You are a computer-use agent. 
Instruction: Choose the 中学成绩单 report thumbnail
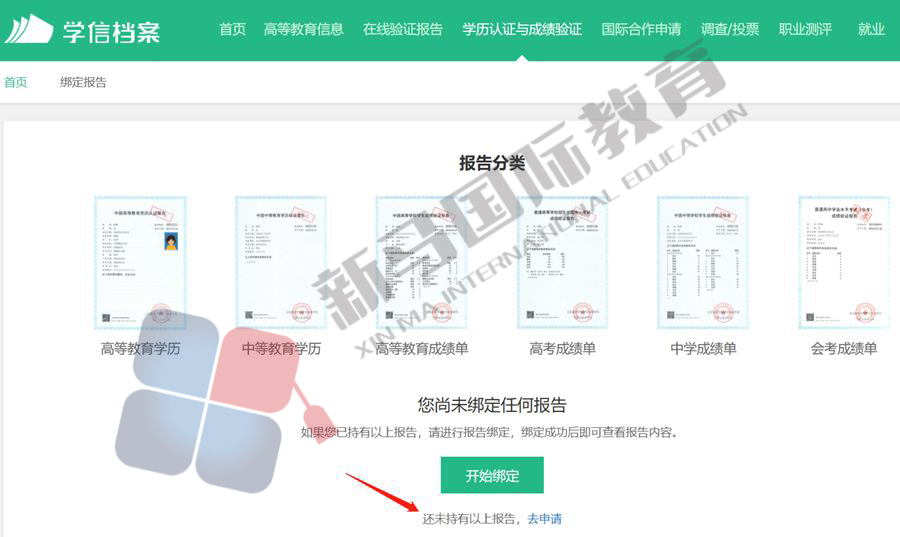702,262
